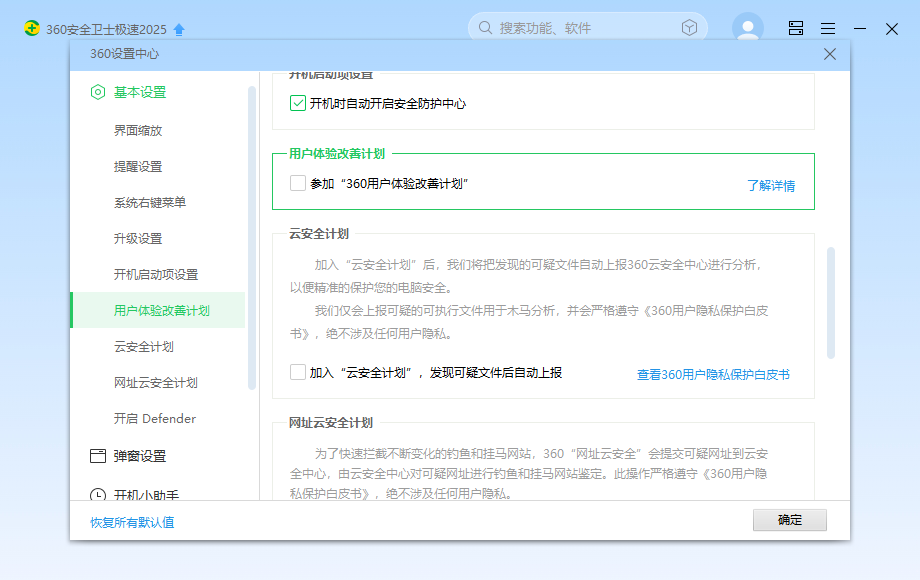Expand the 开机小助手 section

tap(147, 494)
